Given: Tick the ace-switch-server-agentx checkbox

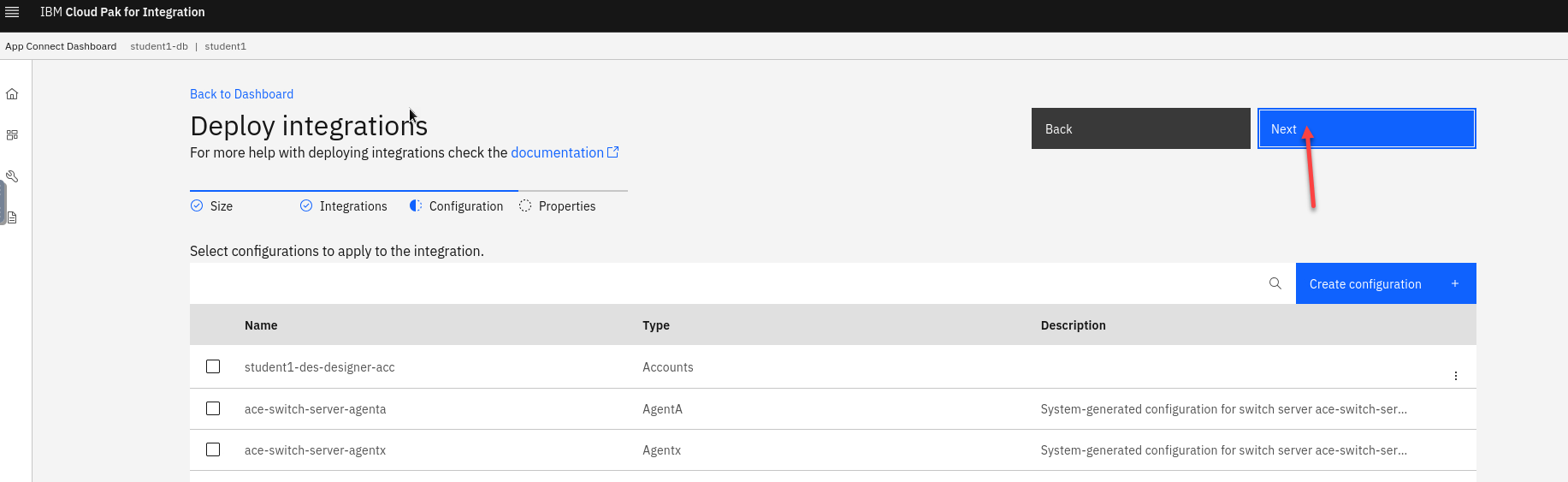Looking at the screenshot, I should pos(213,449).
